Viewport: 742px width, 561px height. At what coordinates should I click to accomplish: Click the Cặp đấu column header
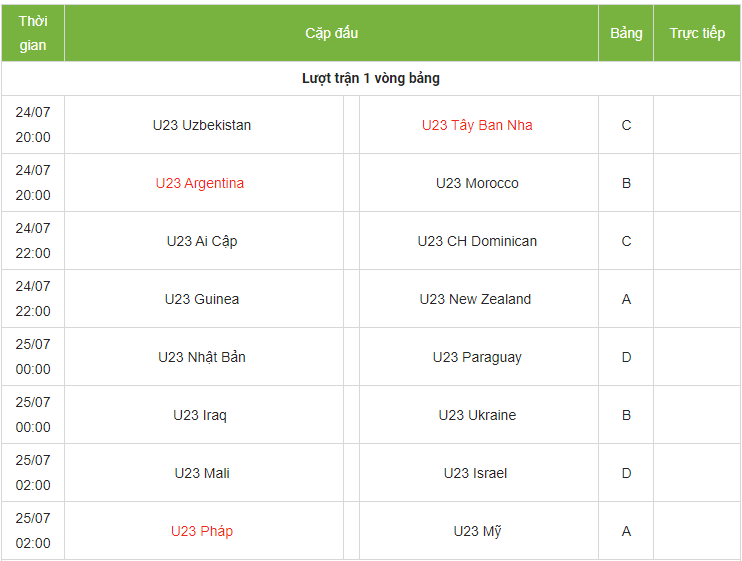(332, 33)
